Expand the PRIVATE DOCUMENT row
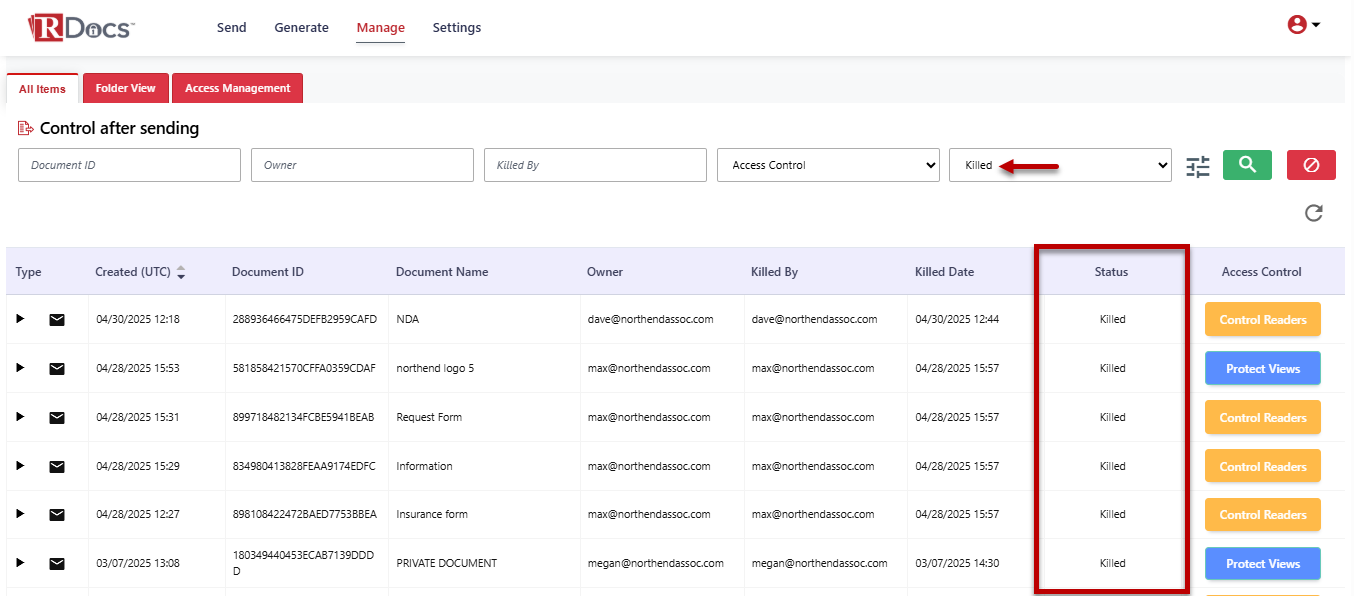 pyautogui.click(x=20, y=563)
